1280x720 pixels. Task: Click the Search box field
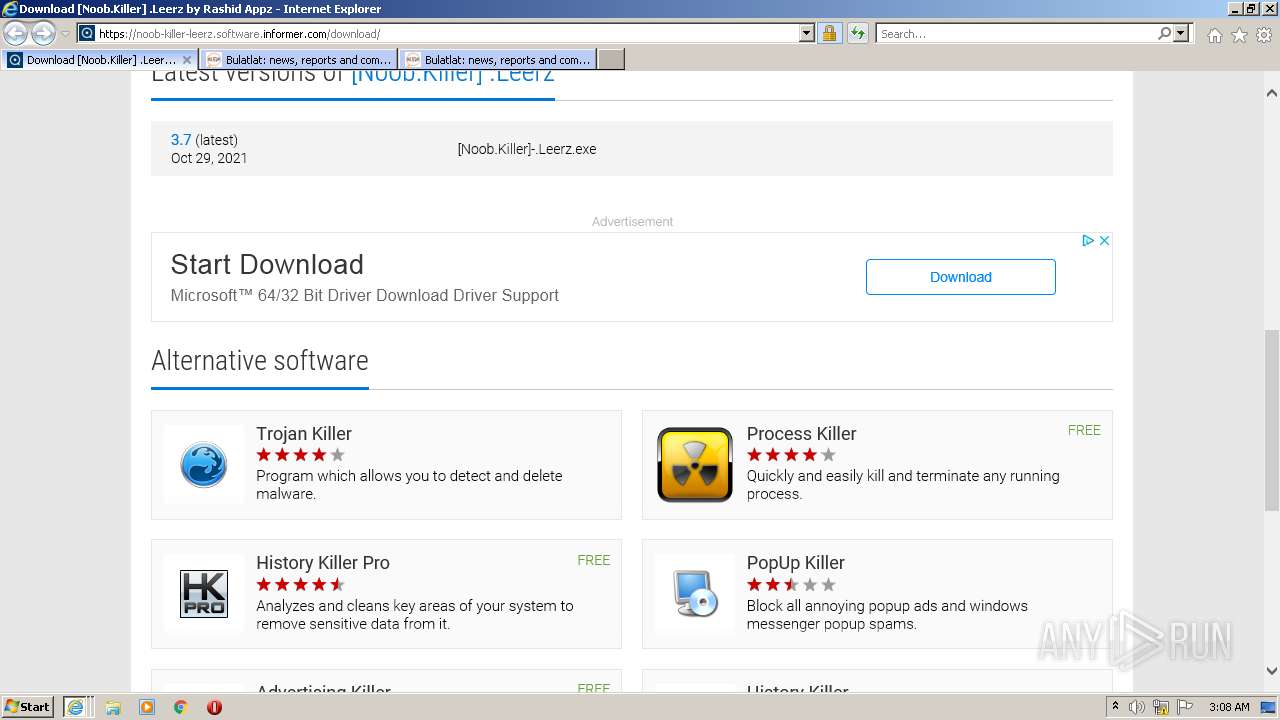[1016, 33]
